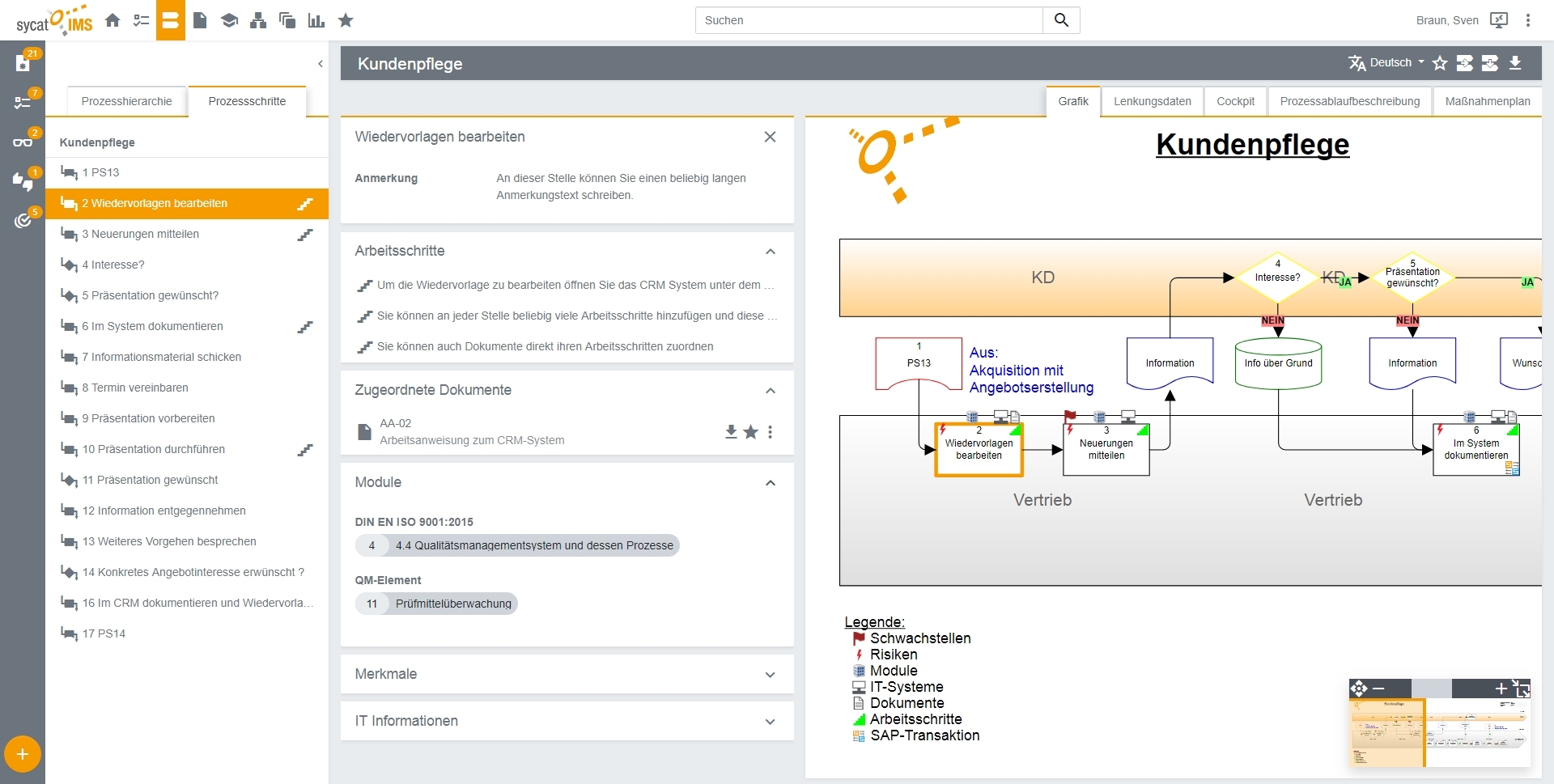This screenshot has width=1554, height=784.
Task: Open the Lenkungsdaten tab
Action: (x=1153, y=101)
